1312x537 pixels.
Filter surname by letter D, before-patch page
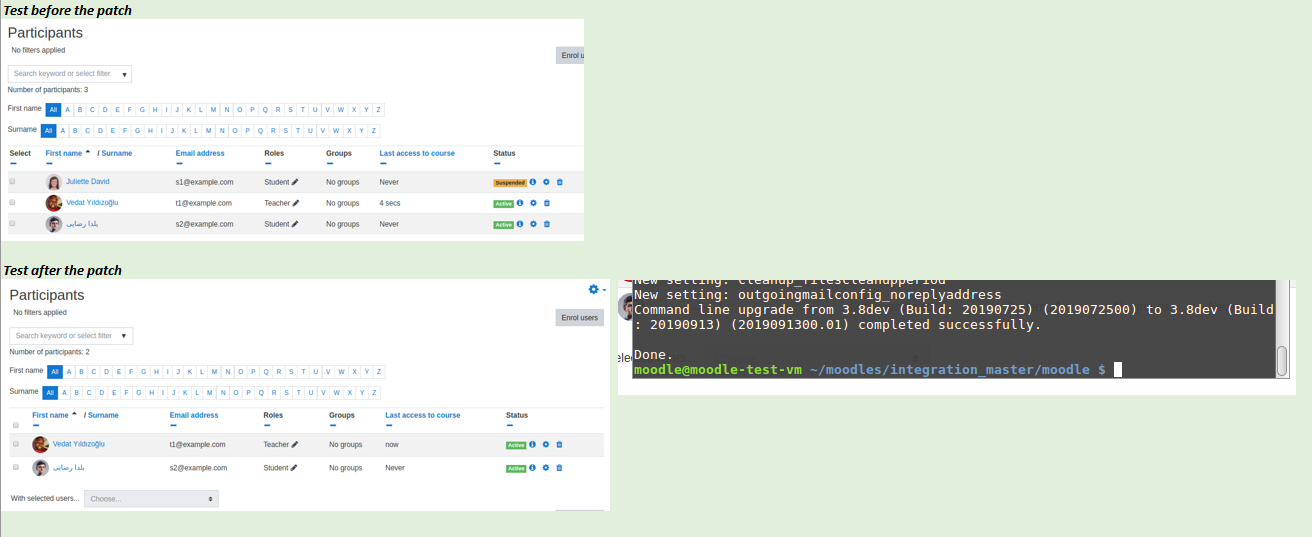pyautogui.click(x=100, y=131)
